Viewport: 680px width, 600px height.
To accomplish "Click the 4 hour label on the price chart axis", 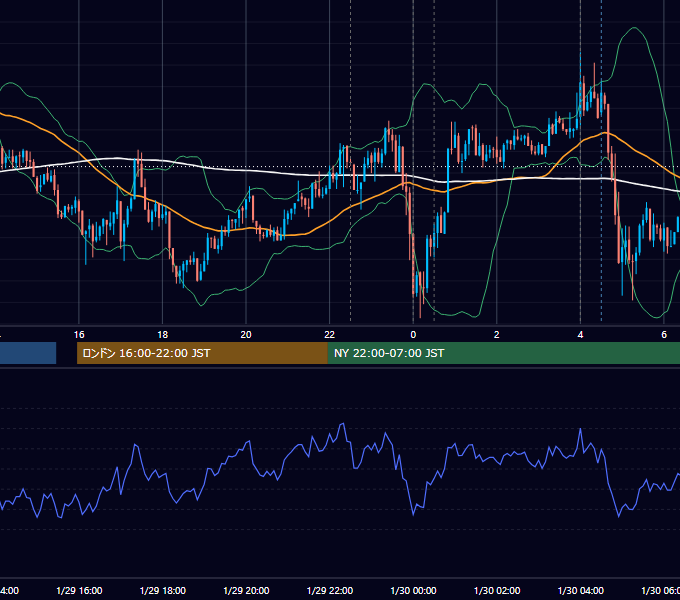I will [580, 335].
